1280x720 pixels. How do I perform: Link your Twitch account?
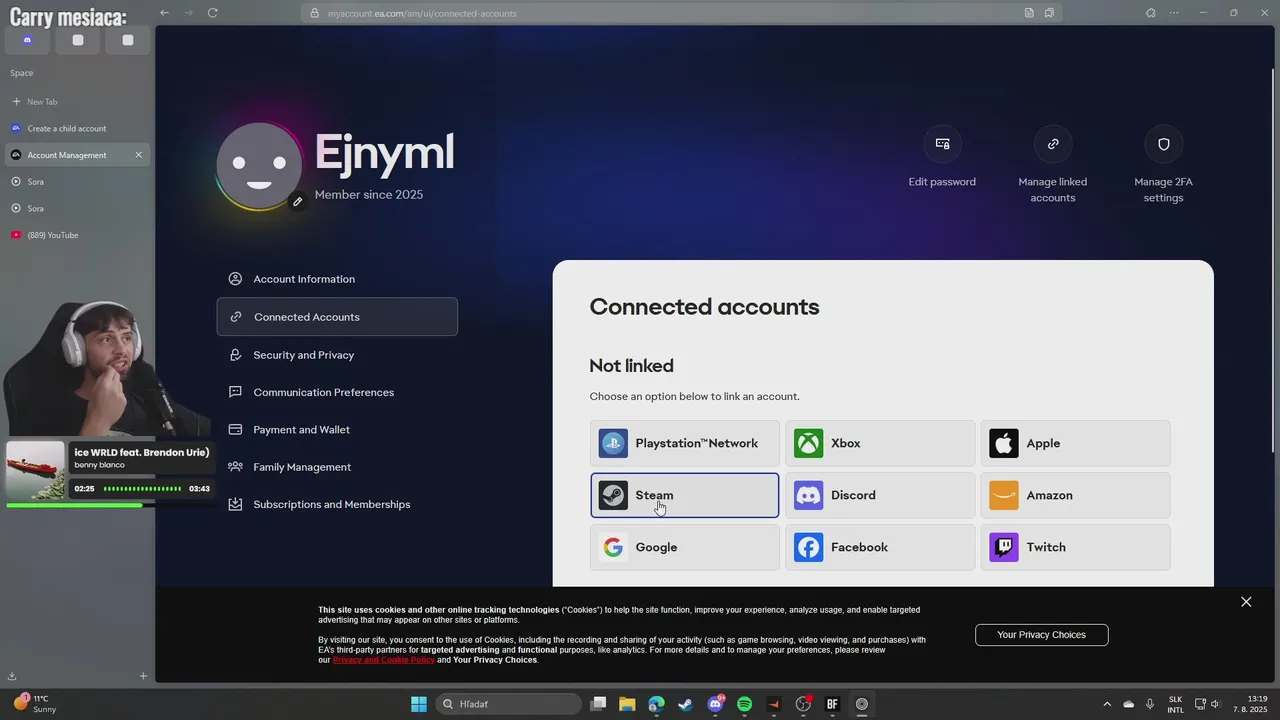[x=1075, y=547]
